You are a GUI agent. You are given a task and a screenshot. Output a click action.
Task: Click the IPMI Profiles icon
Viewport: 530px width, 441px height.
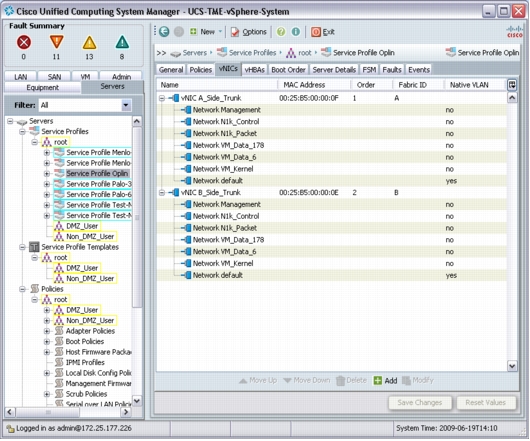click(59, 362)
